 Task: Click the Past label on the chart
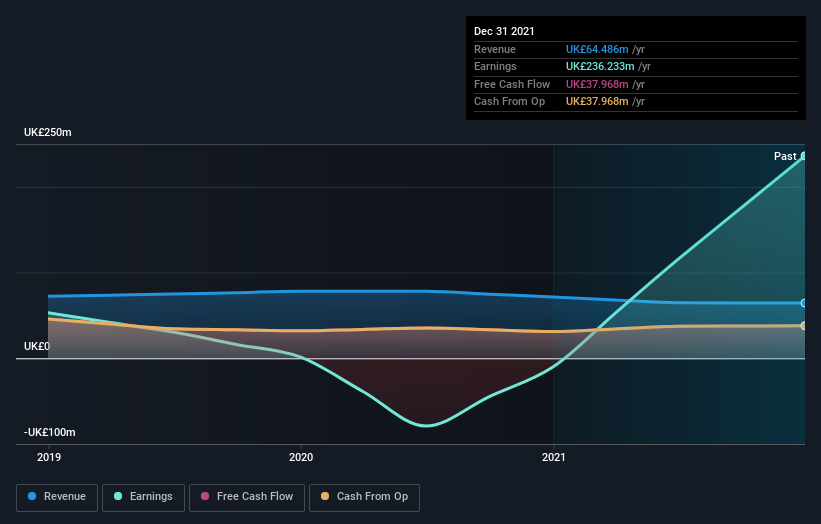click(x=785, y=156)
